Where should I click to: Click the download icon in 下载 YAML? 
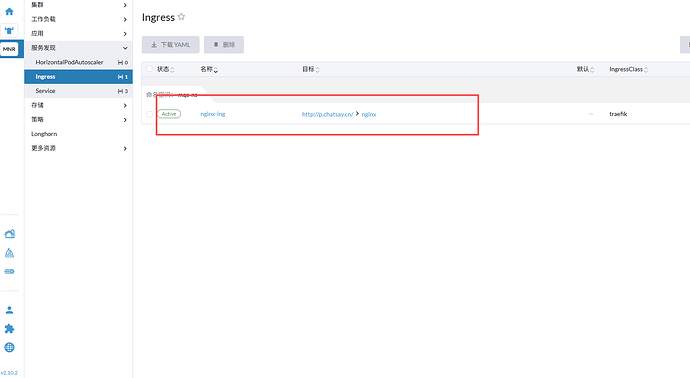154,44
